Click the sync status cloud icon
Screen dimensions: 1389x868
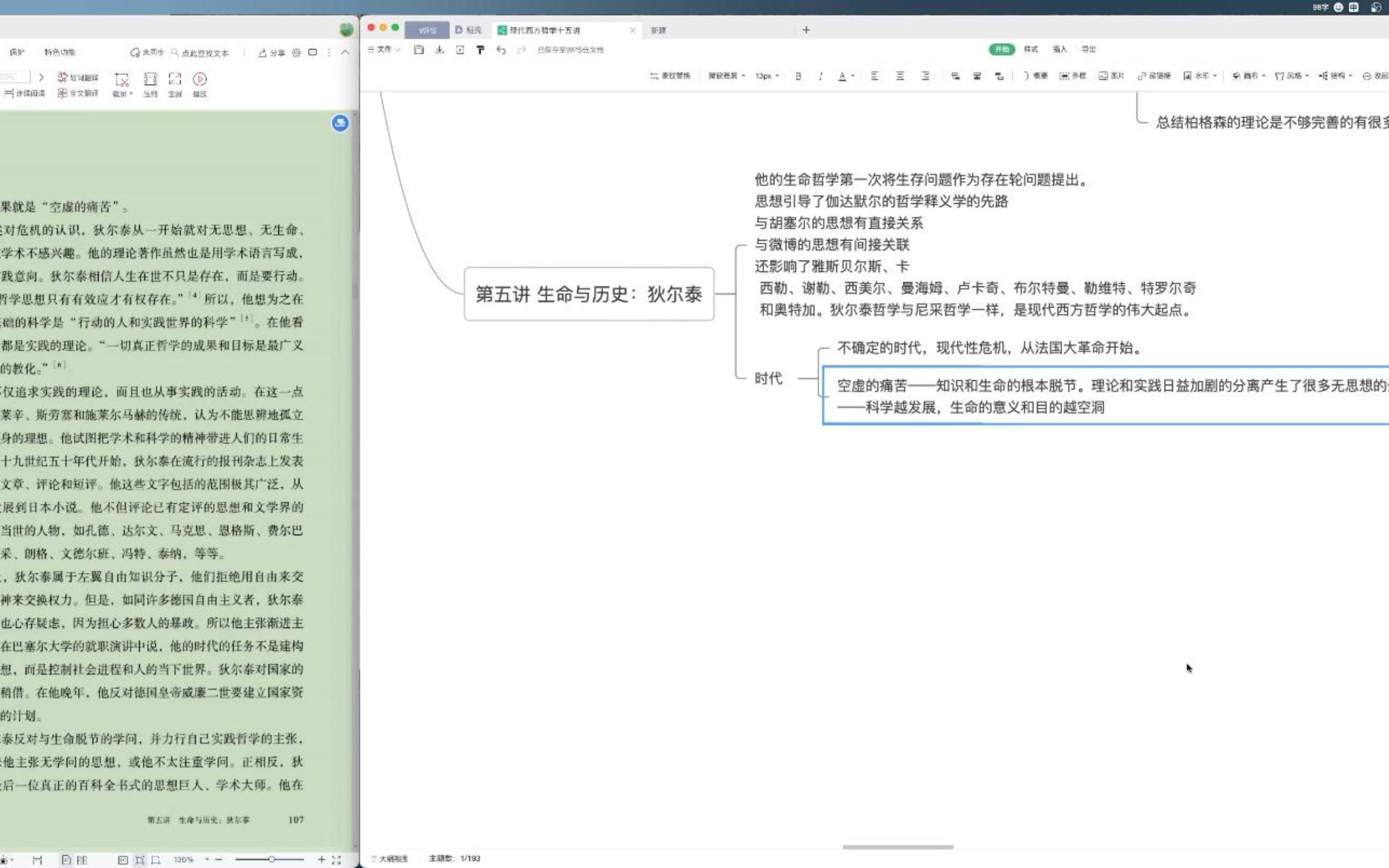[135, 53]
